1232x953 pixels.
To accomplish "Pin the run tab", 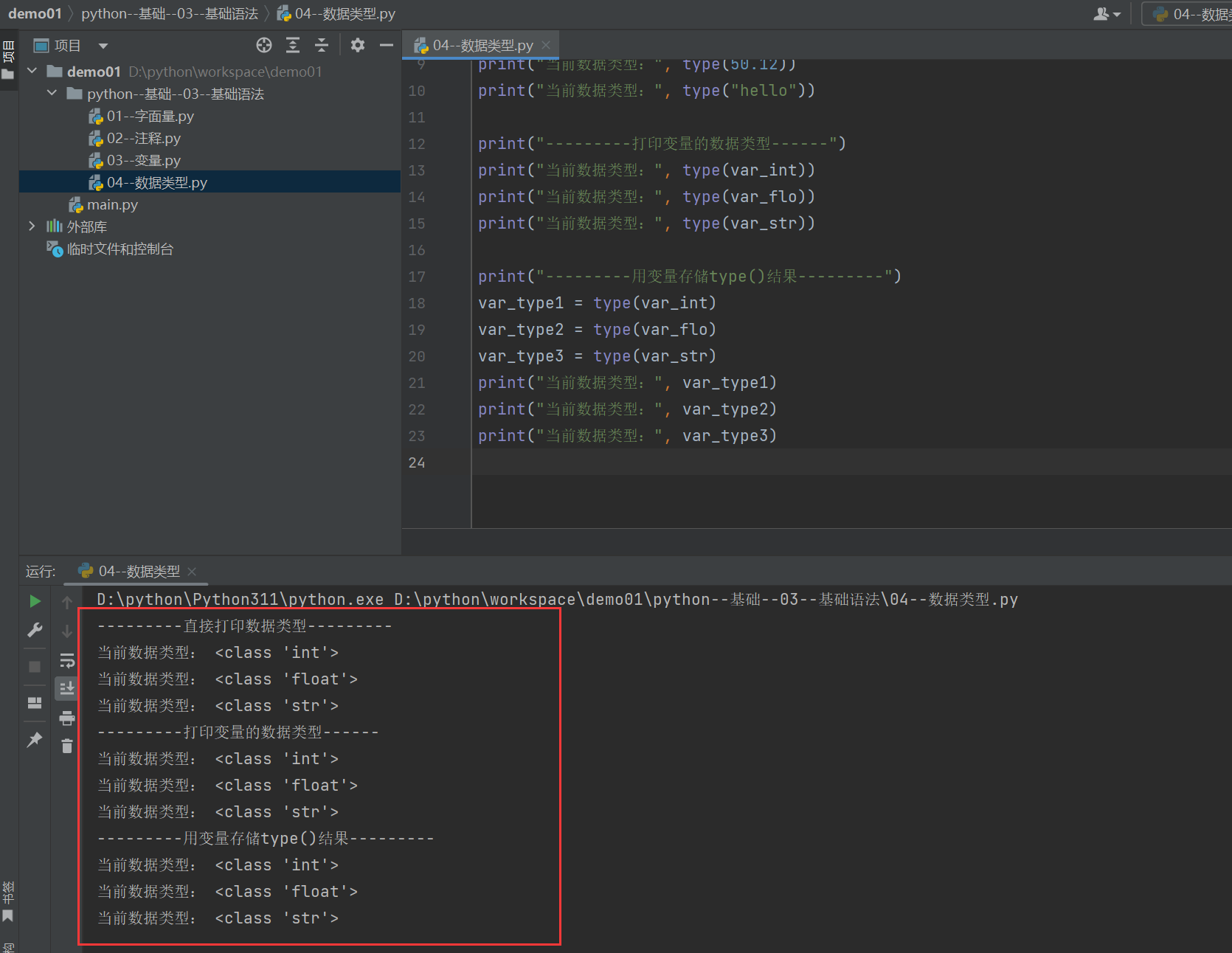I will pyautogui.click(x=35, y=739).
